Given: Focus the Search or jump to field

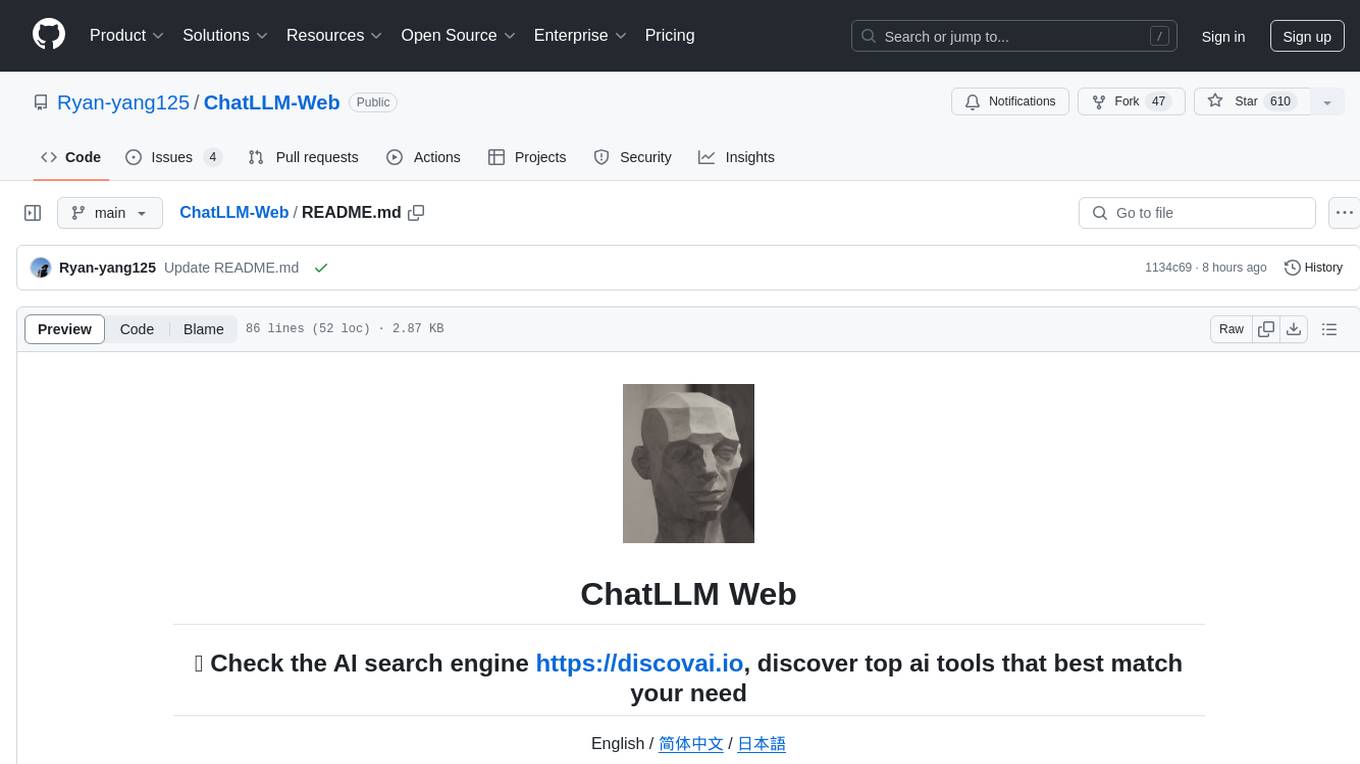Looking at the screenshot, I should pyautogui.click(x=1014, y=36).
